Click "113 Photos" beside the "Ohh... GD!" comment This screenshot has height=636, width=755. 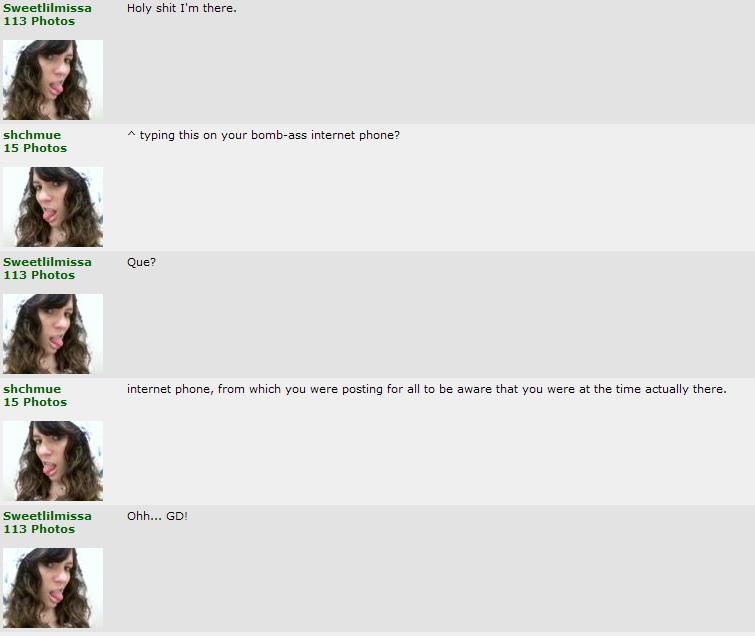[39, 530]
